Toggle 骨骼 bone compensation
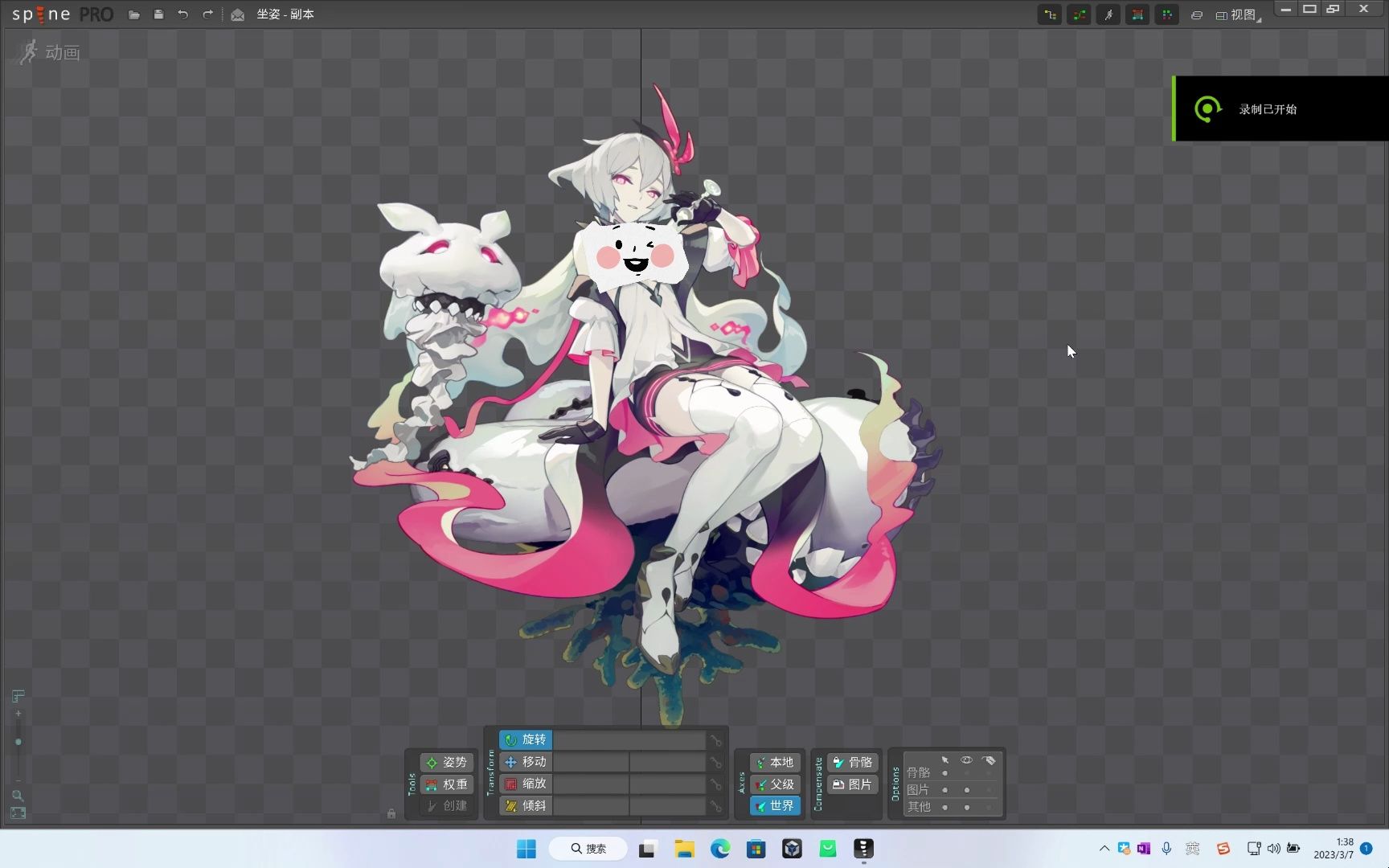Viewport: 1389px width, 868px height. [853, 762]
